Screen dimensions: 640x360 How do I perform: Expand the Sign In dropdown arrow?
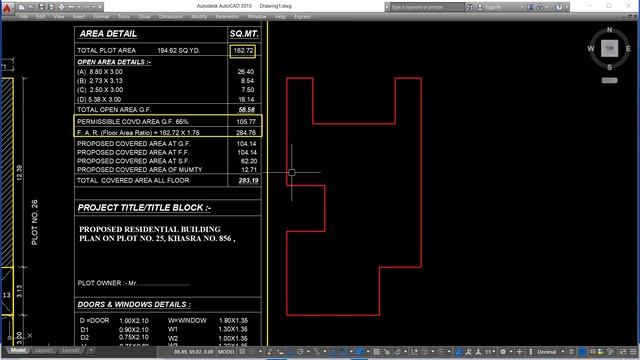click(522, 7)
